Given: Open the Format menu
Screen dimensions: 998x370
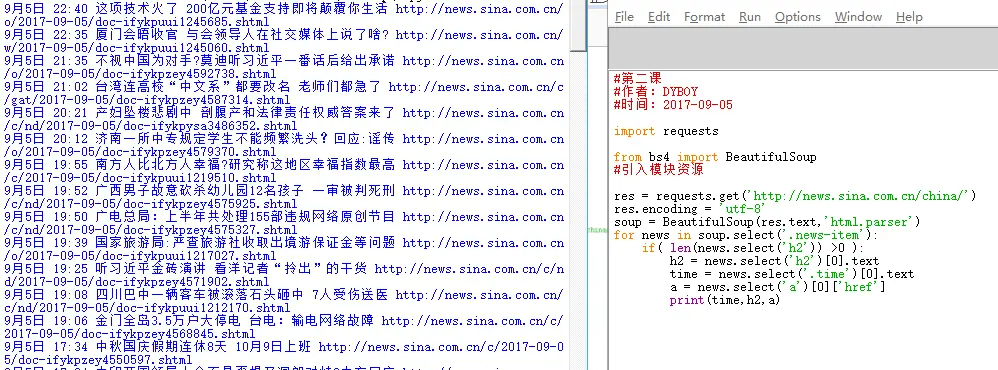Looking at the screenshot, I should [705, 17].
